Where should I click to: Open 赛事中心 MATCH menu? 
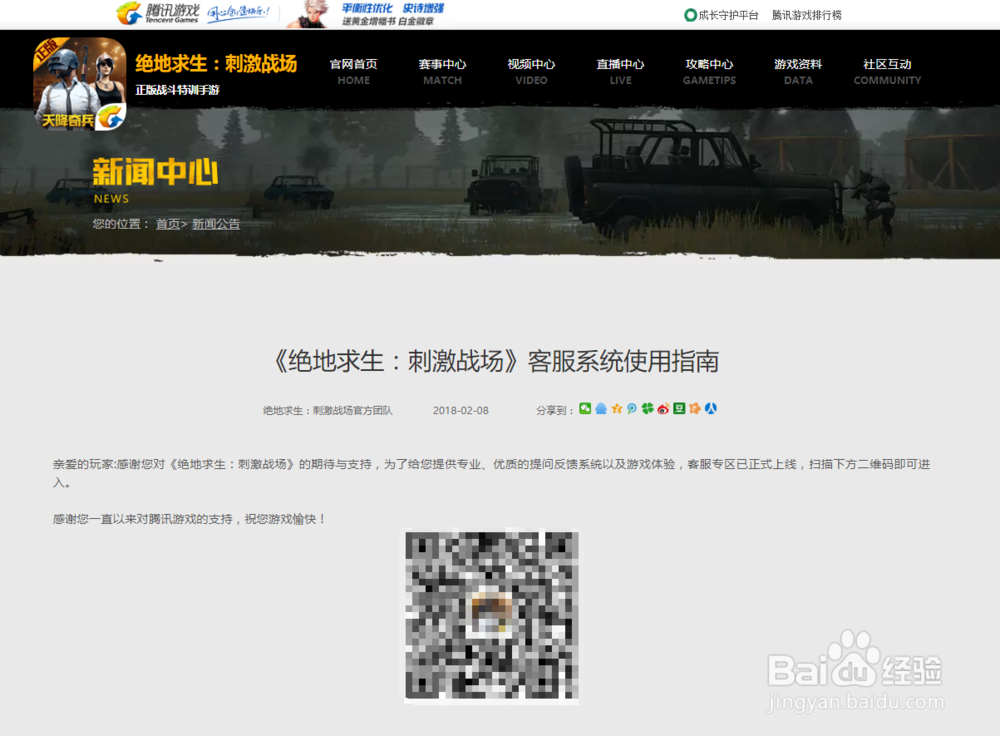(x=443, y=71)
